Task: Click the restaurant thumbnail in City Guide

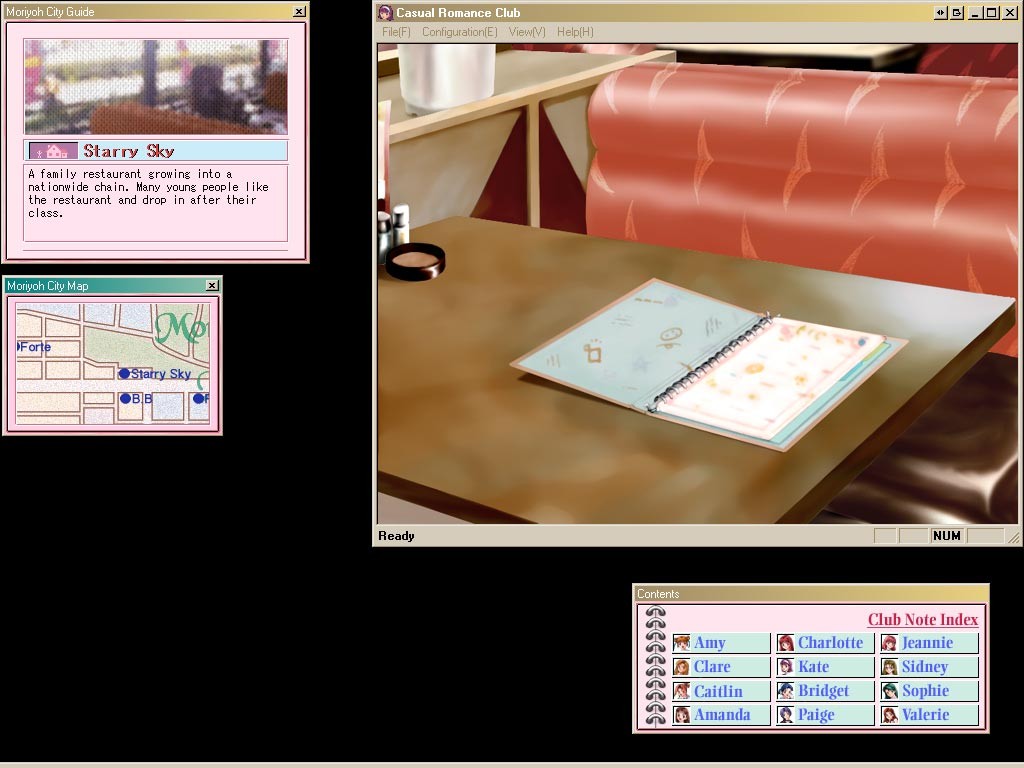Action: point(156,87)
